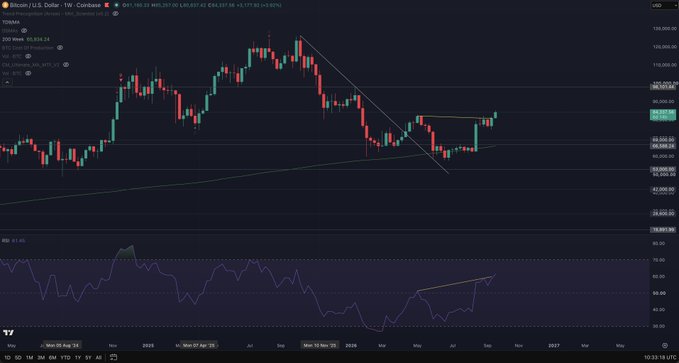Image resolution: width=679 pixels, height=363 pixels.
Task: Click the TradingView logo on the chart
Action: tap(8, 332)
